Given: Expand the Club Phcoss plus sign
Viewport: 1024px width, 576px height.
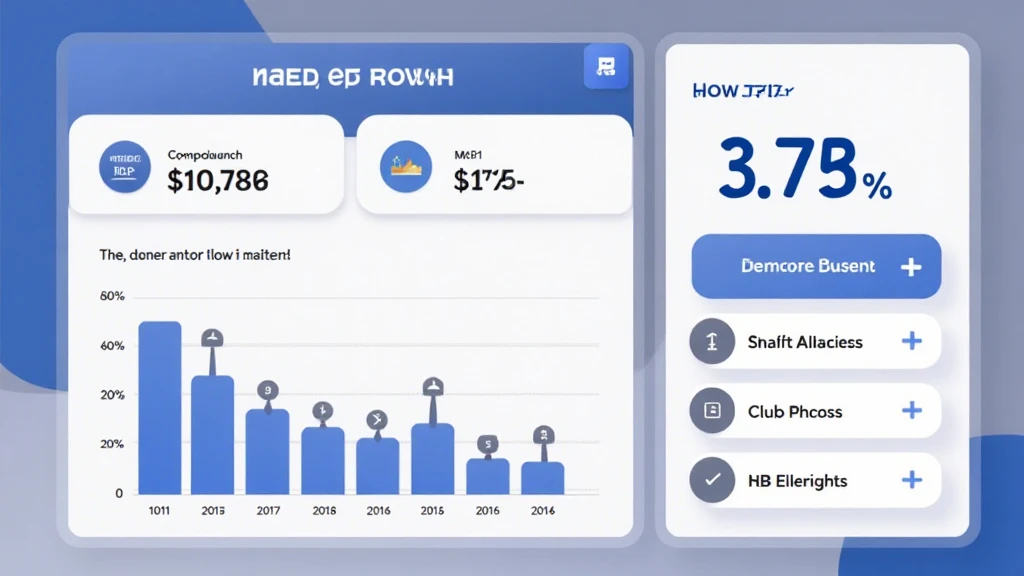Looking at the screenshot, I should click(912, 410).
